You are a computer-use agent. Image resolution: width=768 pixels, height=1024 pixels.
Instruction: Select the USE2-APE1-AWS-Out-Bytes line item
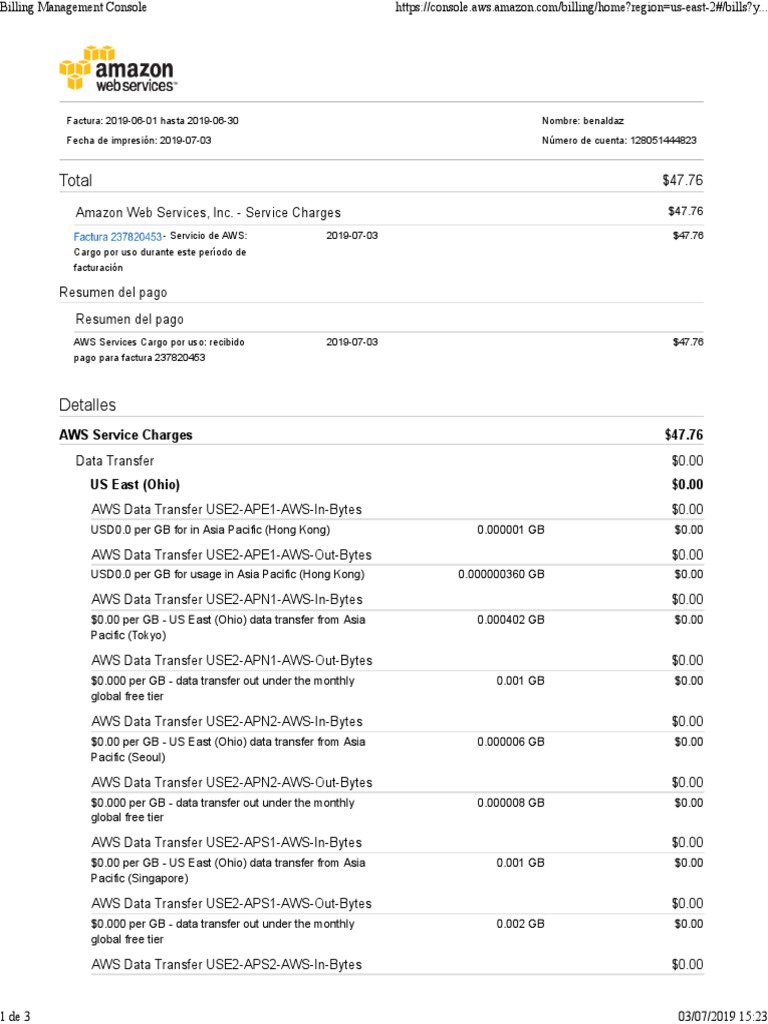231,555
